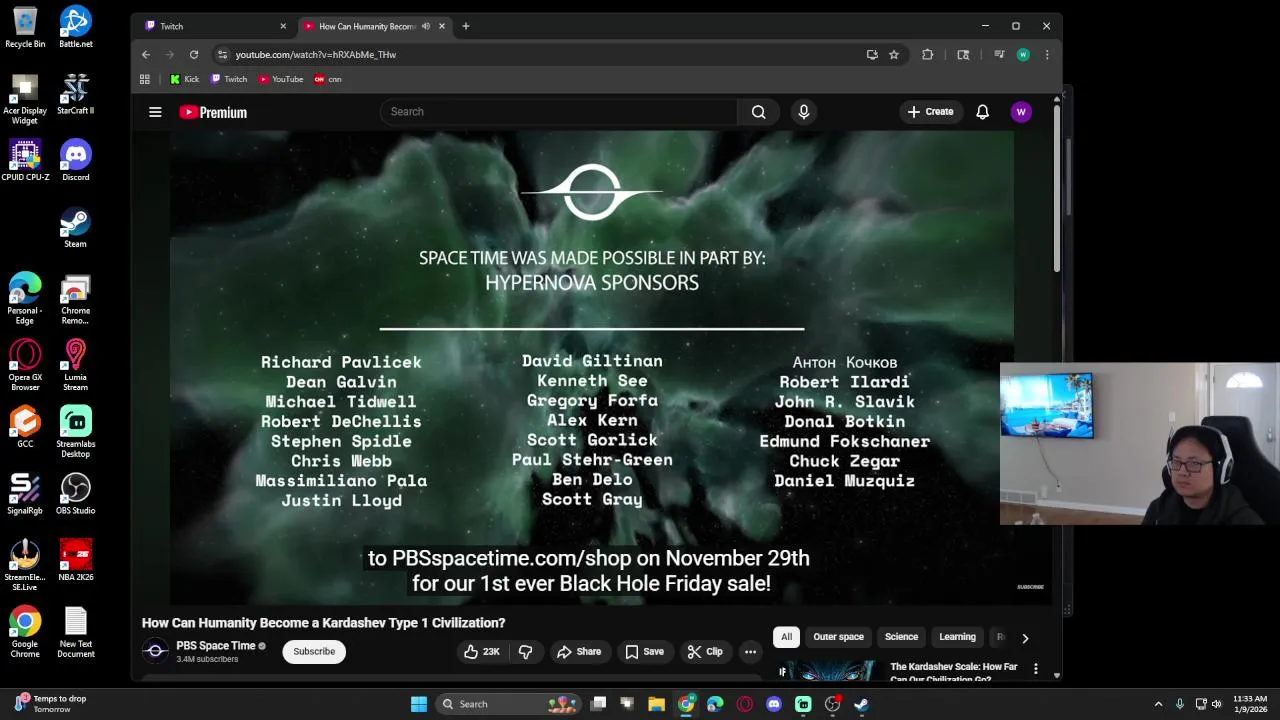Go back in Chrome browser
Image resolution: width=1280 pixels, height=720 pixels.
[x=146, y=55]
